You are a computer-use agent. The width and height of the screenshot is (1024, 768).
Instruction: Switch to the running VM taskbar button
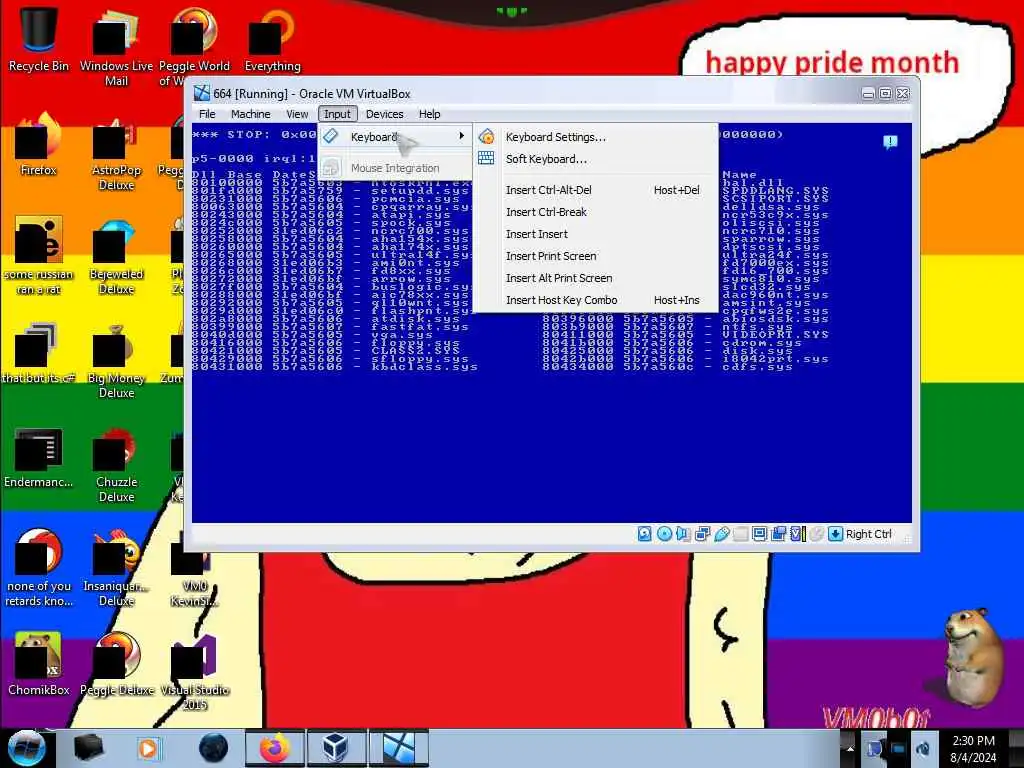(398, 748)
